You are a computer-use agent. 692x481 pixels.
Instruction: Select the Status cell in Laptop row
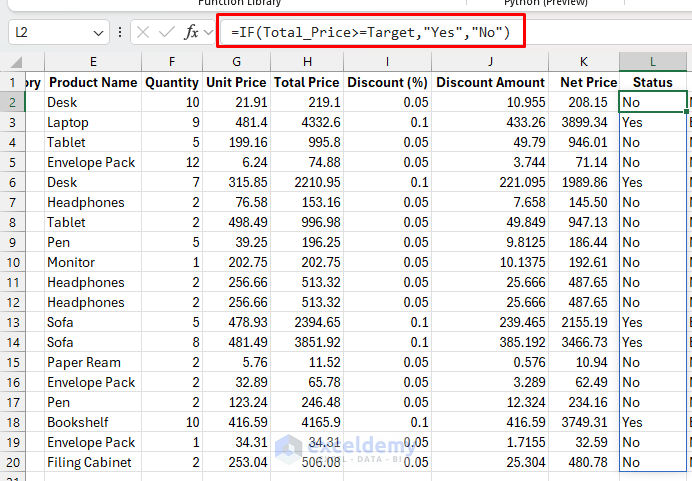pos(653,122)
